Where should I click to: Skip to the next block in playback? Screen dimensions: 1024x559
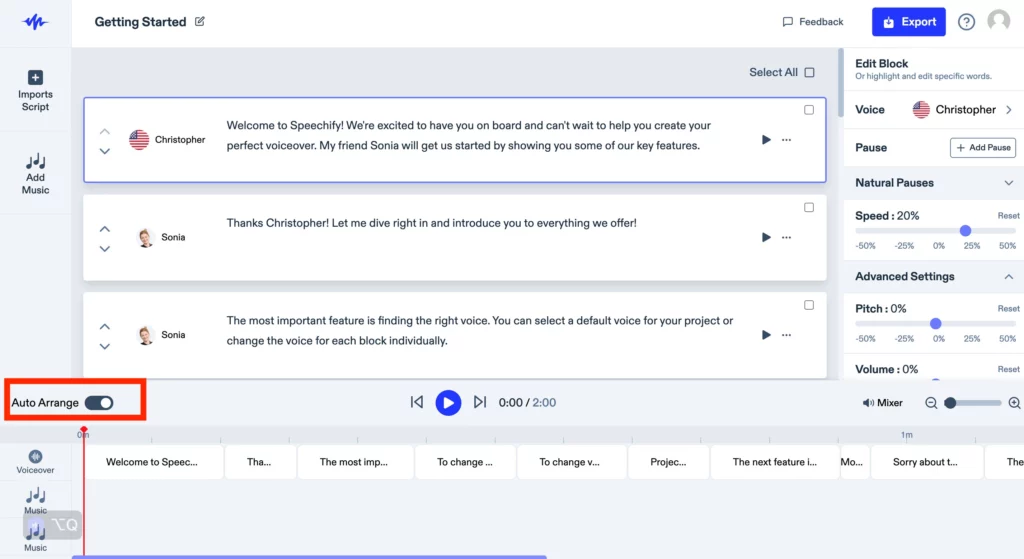(480, 402)
